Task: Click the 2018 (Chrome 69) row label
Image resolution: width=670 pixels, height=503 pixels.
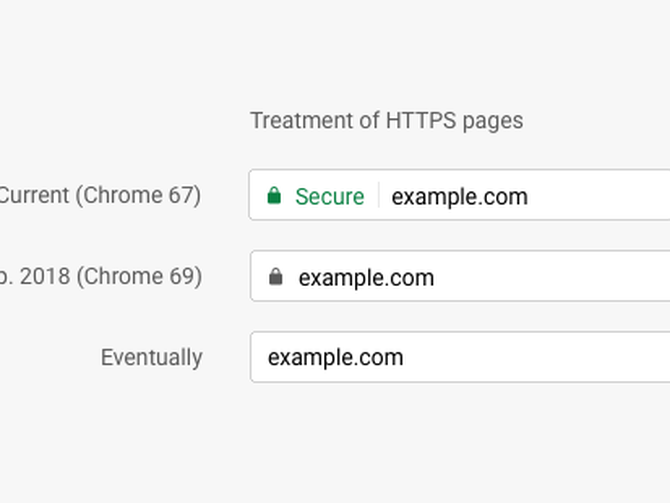Action: tap(101, 277)
